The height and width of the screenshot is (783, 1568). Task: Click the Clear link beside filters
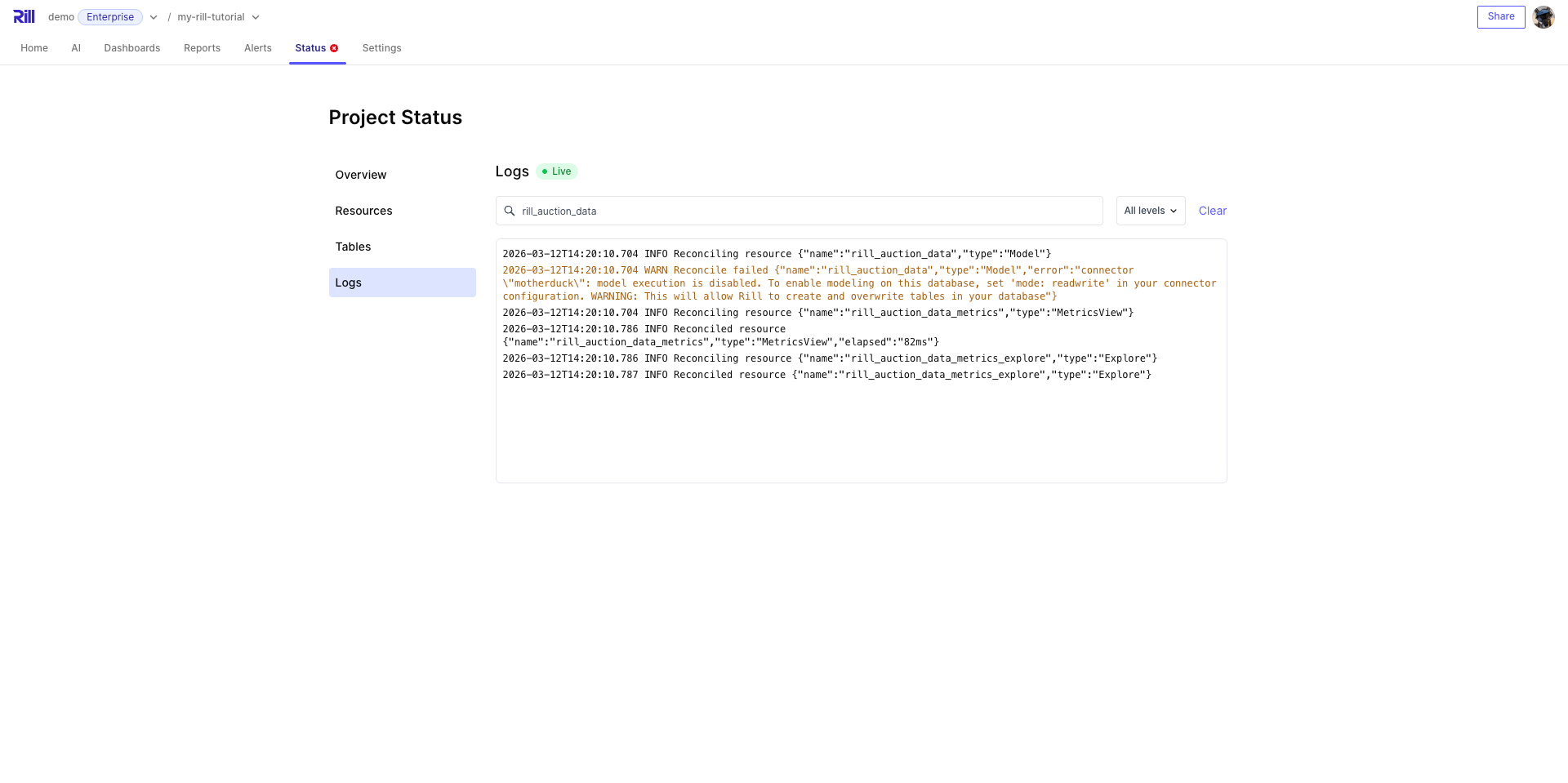[1212, 211]
